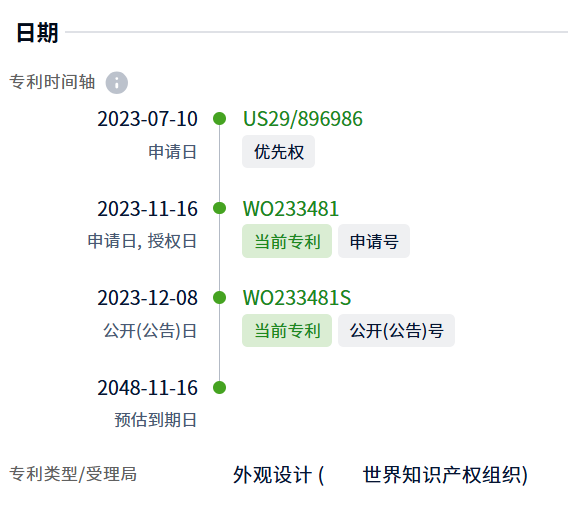568x521 pixels.
Task: Click the 公开(公告)号 tag
Action: 396,330
